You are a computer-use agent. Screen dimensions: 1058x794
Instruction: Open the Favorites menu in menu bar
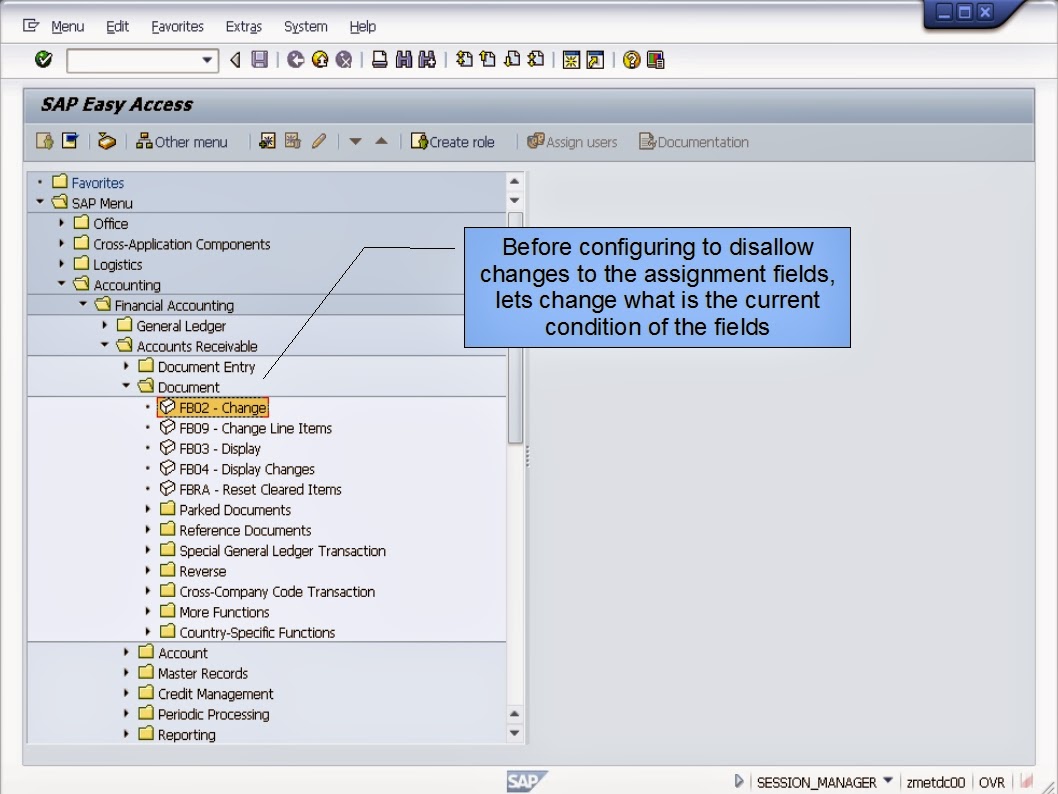click(x=177, y=27)
